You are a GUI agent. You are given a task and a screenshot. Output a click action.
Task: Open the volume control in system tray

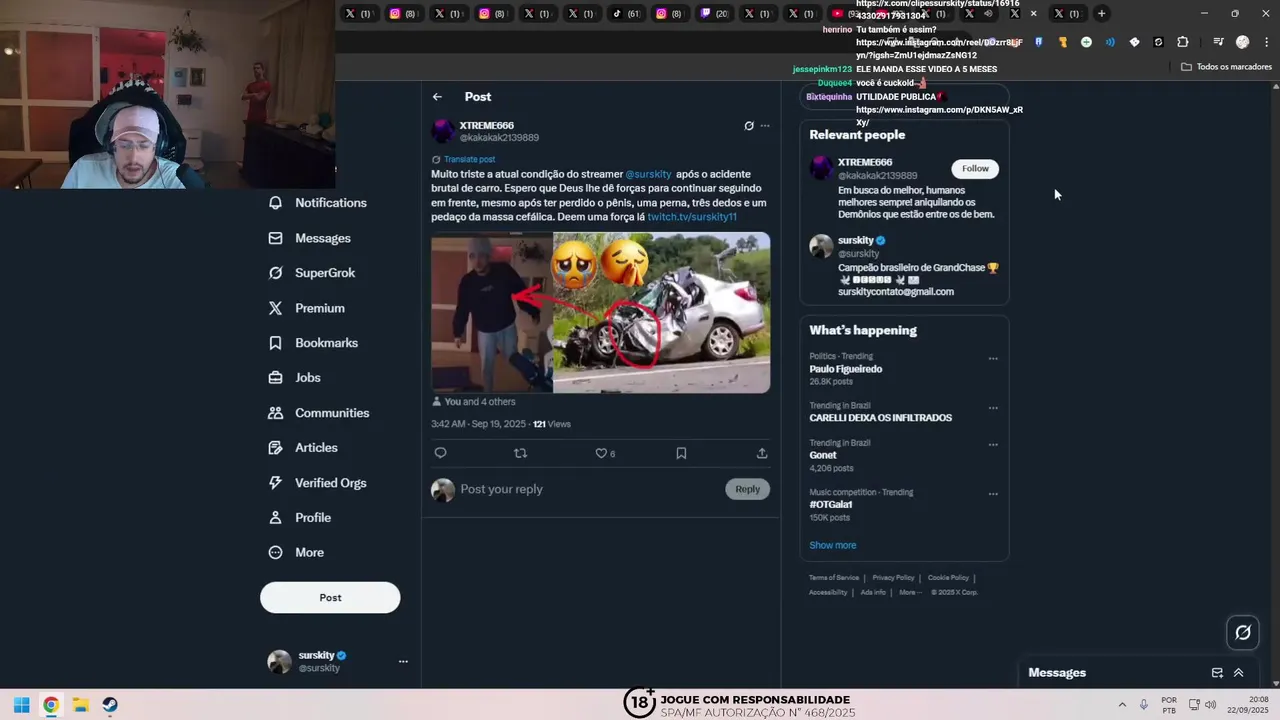(x=1210, y=705)
